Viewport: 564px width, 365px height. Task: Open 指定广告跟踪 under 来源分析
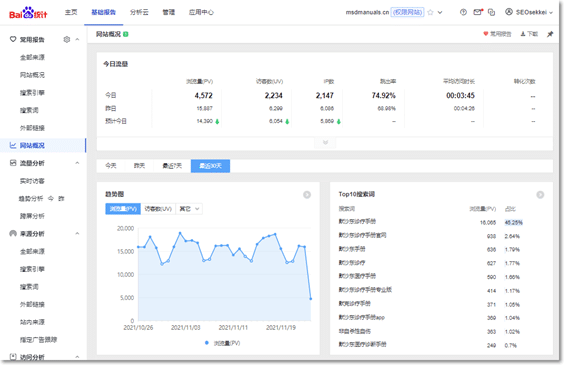point(38,339)
